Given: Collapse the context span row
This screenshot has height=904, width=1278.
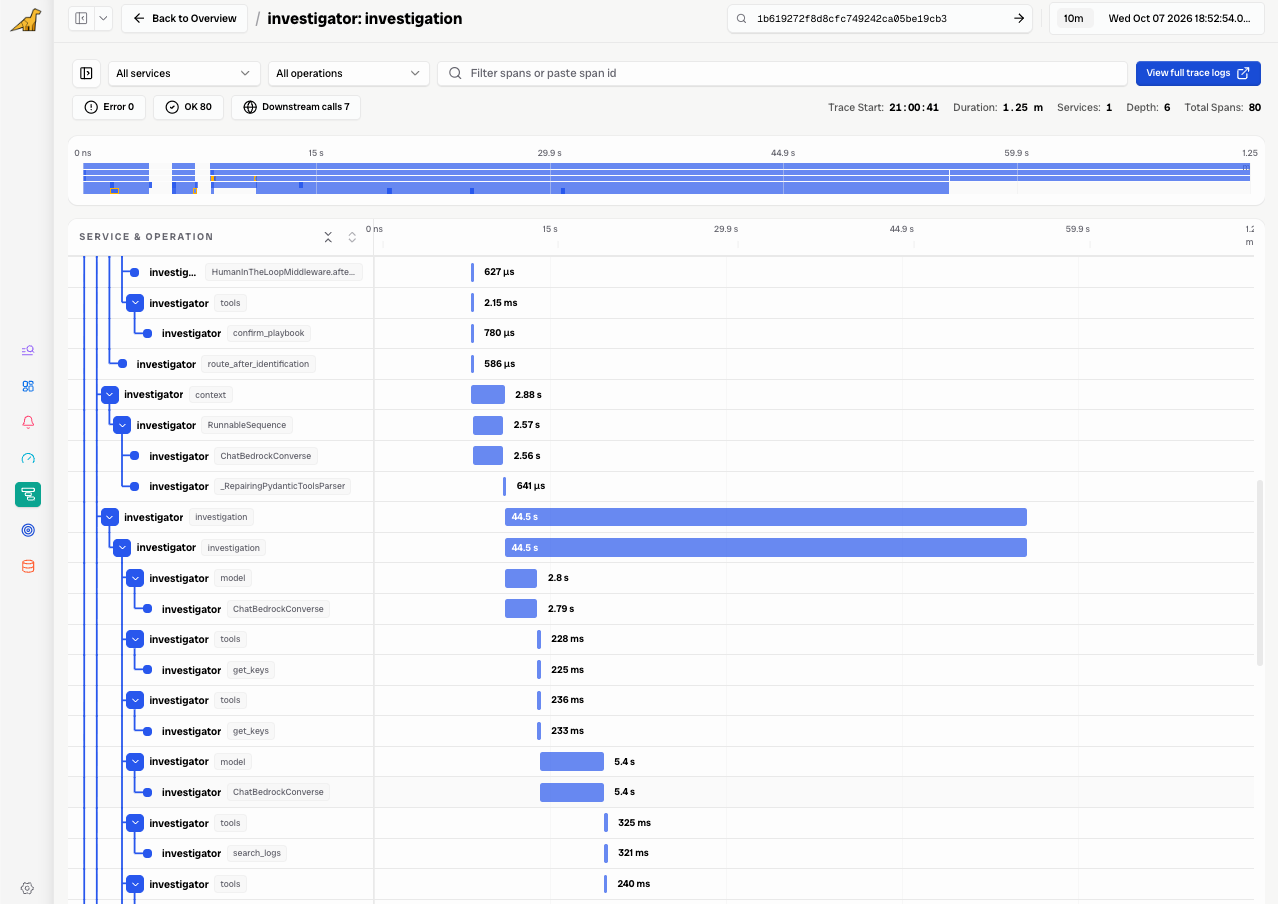Looking at the screenshot, I should (x=110, y=395).
